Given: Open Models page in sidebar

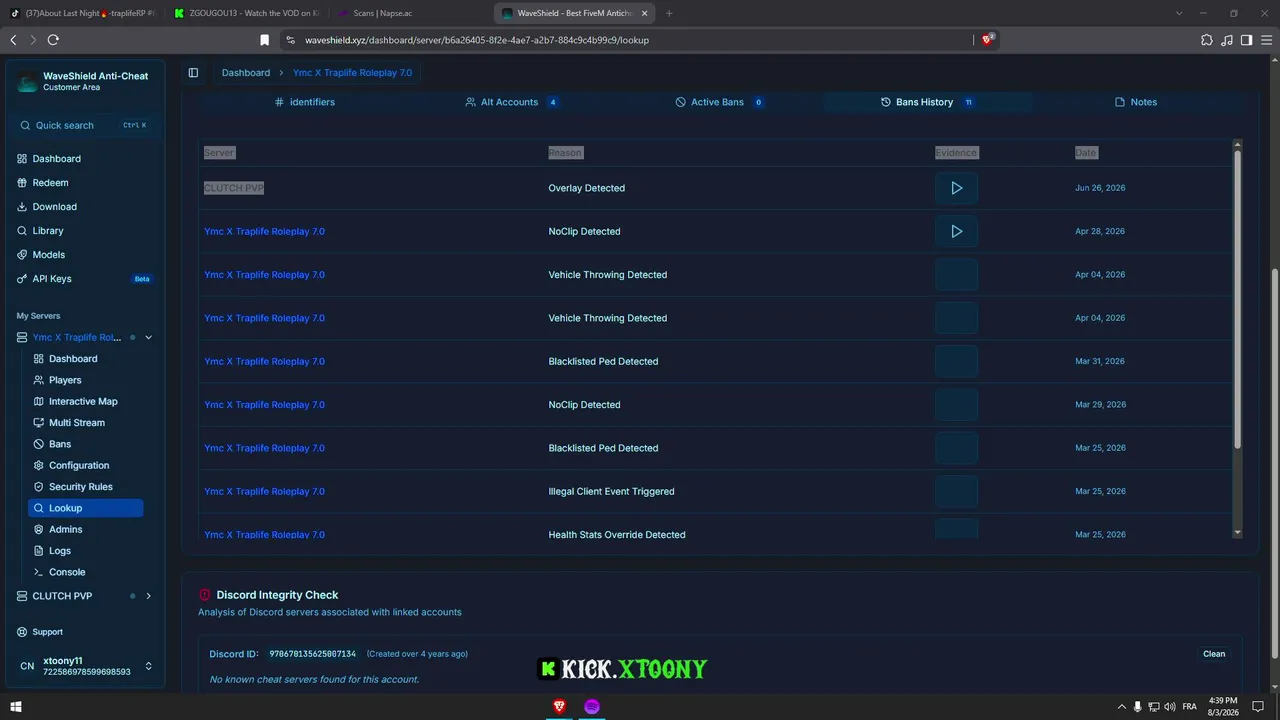Looking at the screenshot, I should click(48, 255).
